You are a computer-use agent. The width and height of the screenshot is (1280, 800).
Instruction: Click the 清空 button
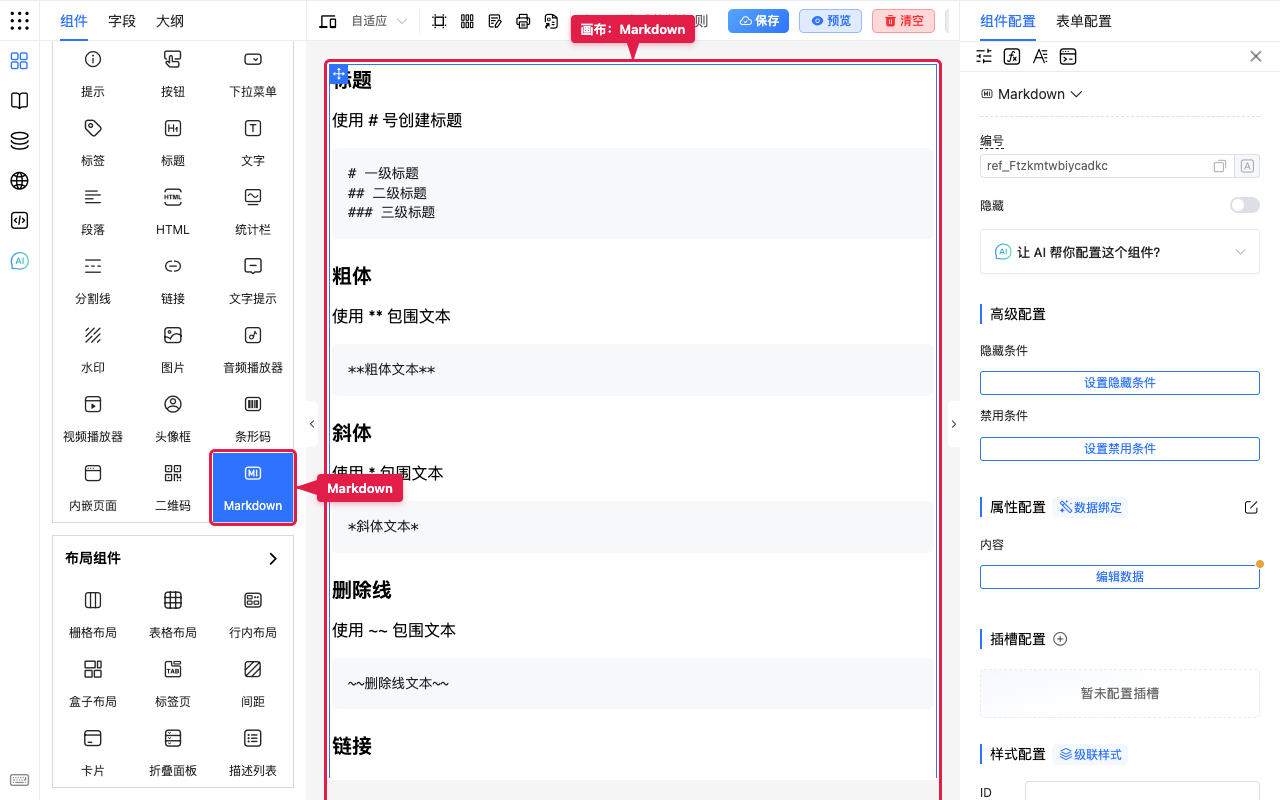pyautogui.click(x=903, y=21)
